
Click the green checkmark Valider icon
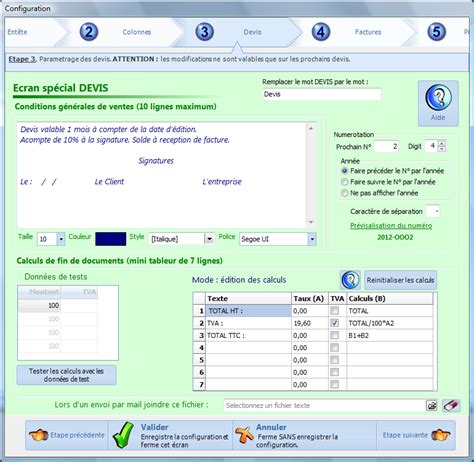pos(123,435)
